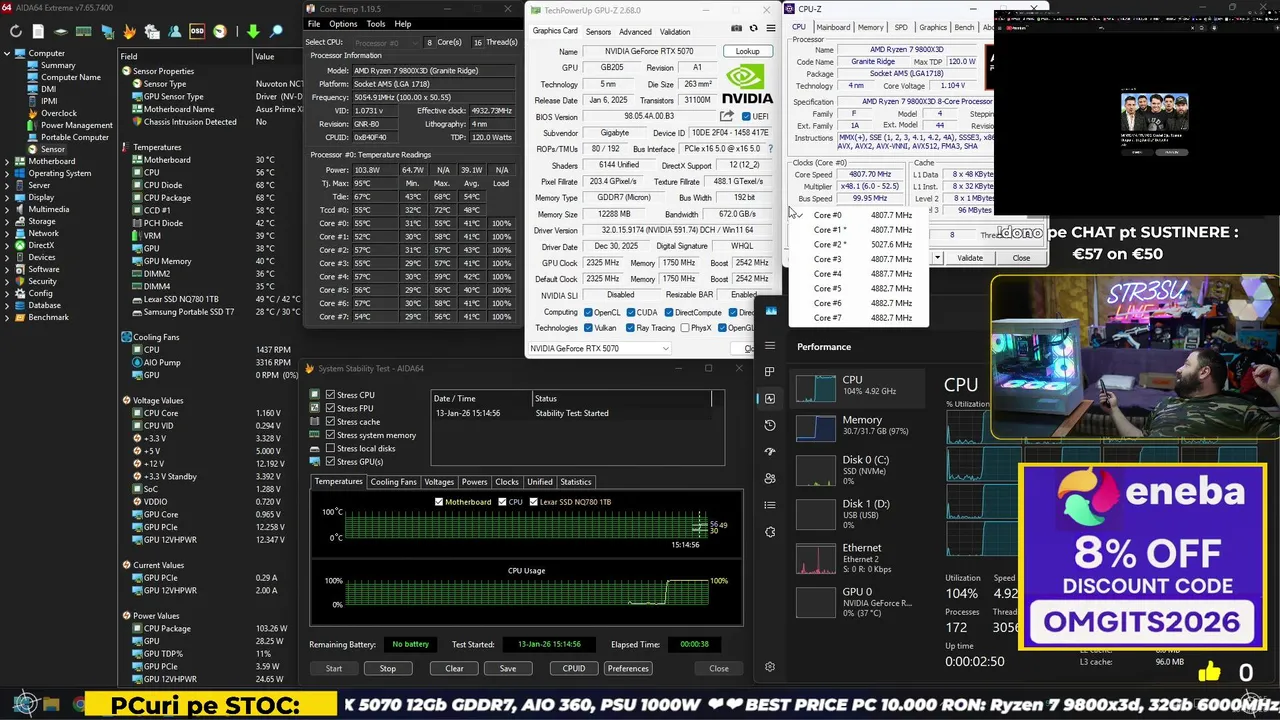The width and height of the screenshot is (1280, 720).
Task: Click the magnifier search icon in AIDA64
Action: pos(276,31)
